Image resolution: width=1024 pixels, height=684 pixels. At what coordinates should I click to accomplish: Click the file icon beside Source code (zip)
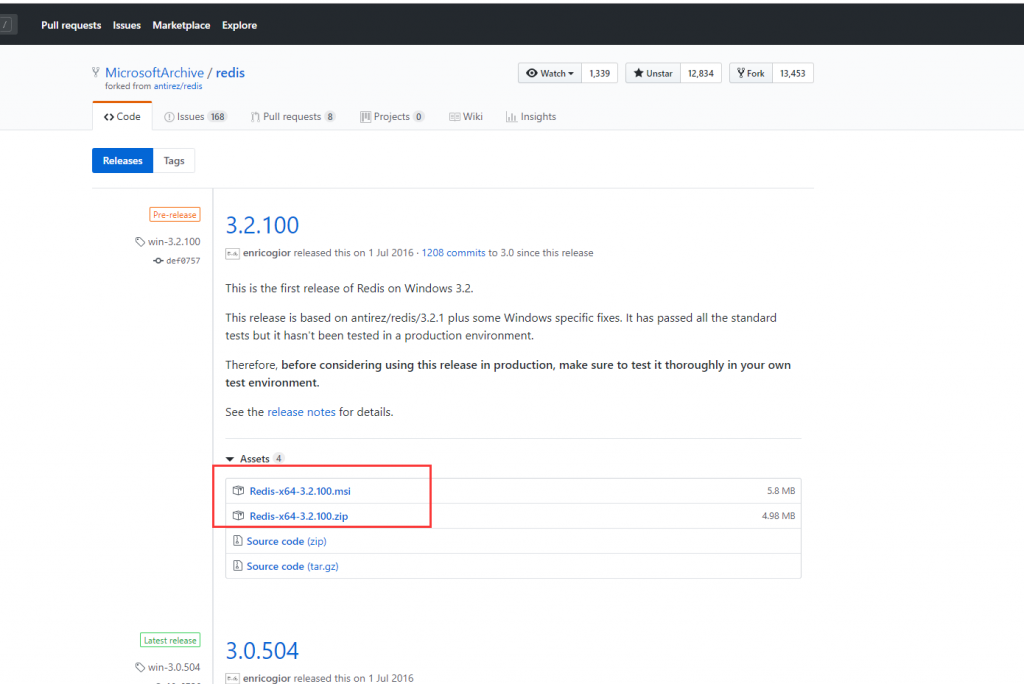[x=238, y=541]
